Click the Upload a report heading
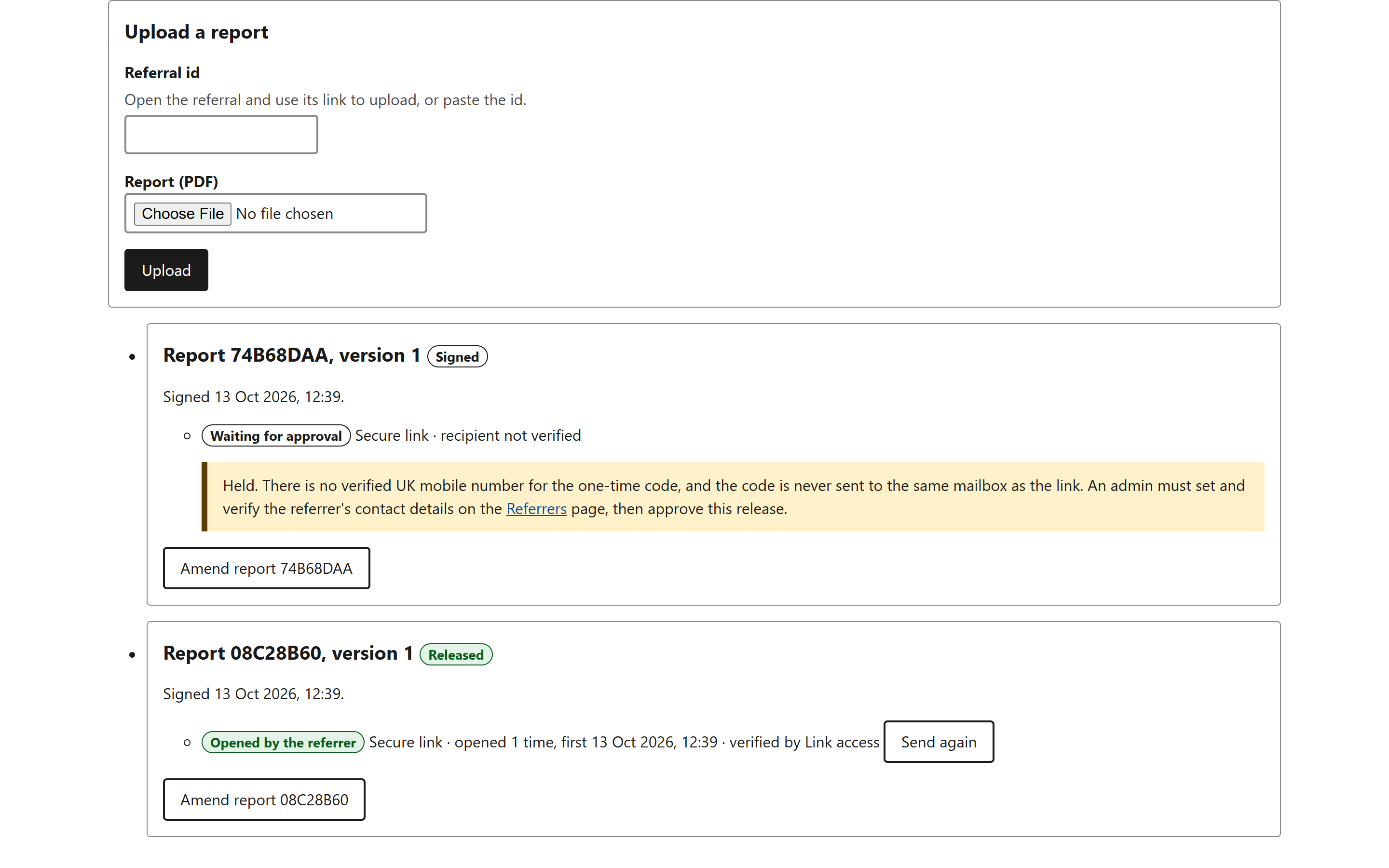Viewport: 1389px width, 868px height. 196,32
